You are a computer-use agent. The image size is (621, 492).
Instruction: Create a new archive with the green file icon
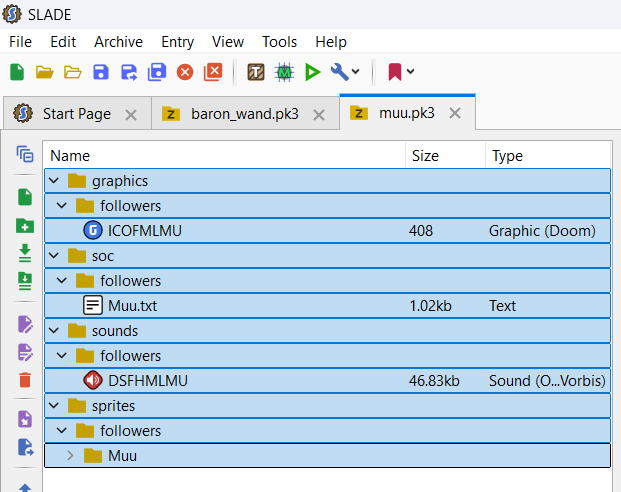[17, 72]
